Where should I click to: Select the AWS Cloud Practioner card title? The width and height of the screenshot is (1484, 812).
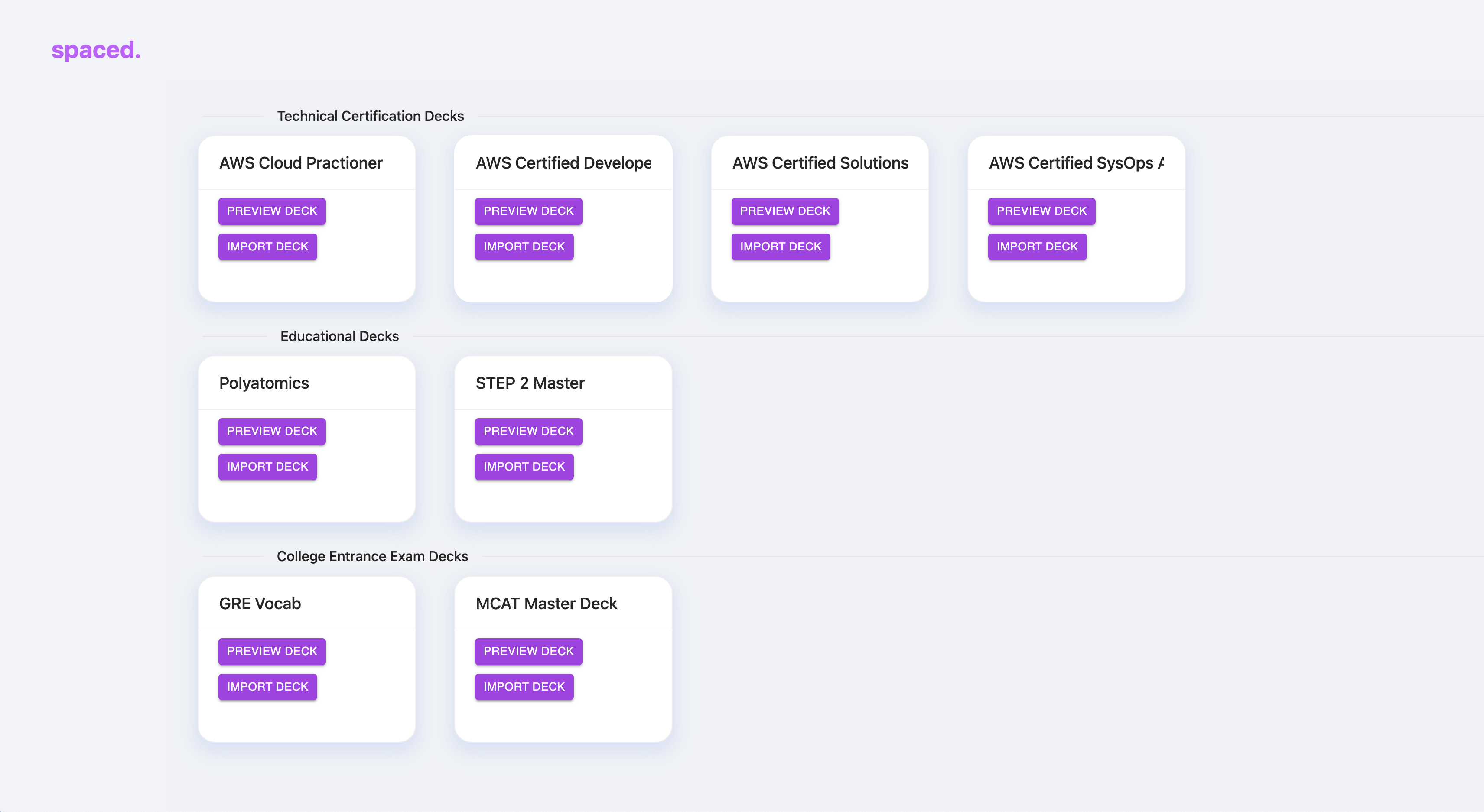(301, 163)
